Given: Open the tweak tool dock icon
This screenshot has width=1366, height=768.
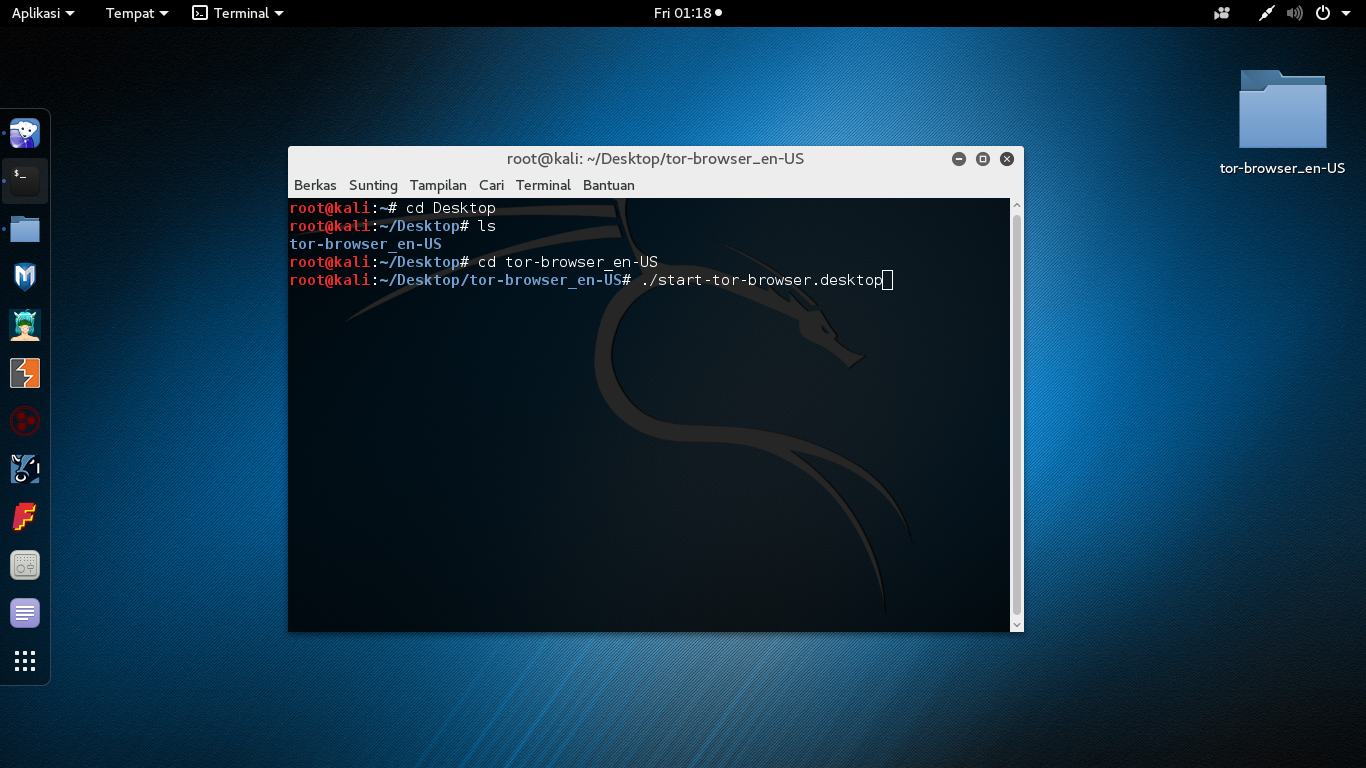Looking at the screenshot, I should coord(25,565).
